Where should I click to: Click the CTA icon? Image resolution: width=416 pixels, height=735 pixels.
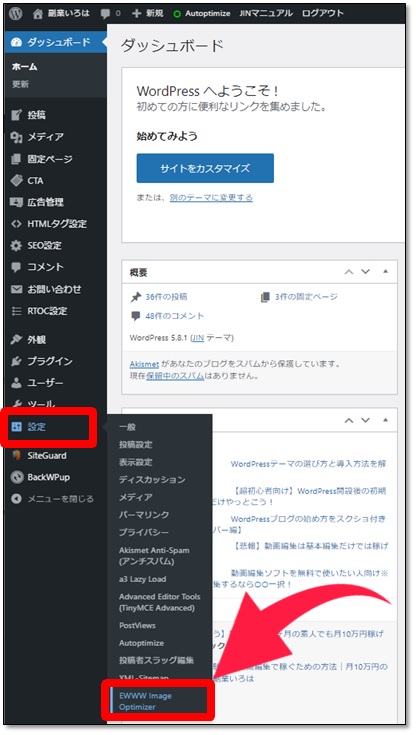coord(16,180)
